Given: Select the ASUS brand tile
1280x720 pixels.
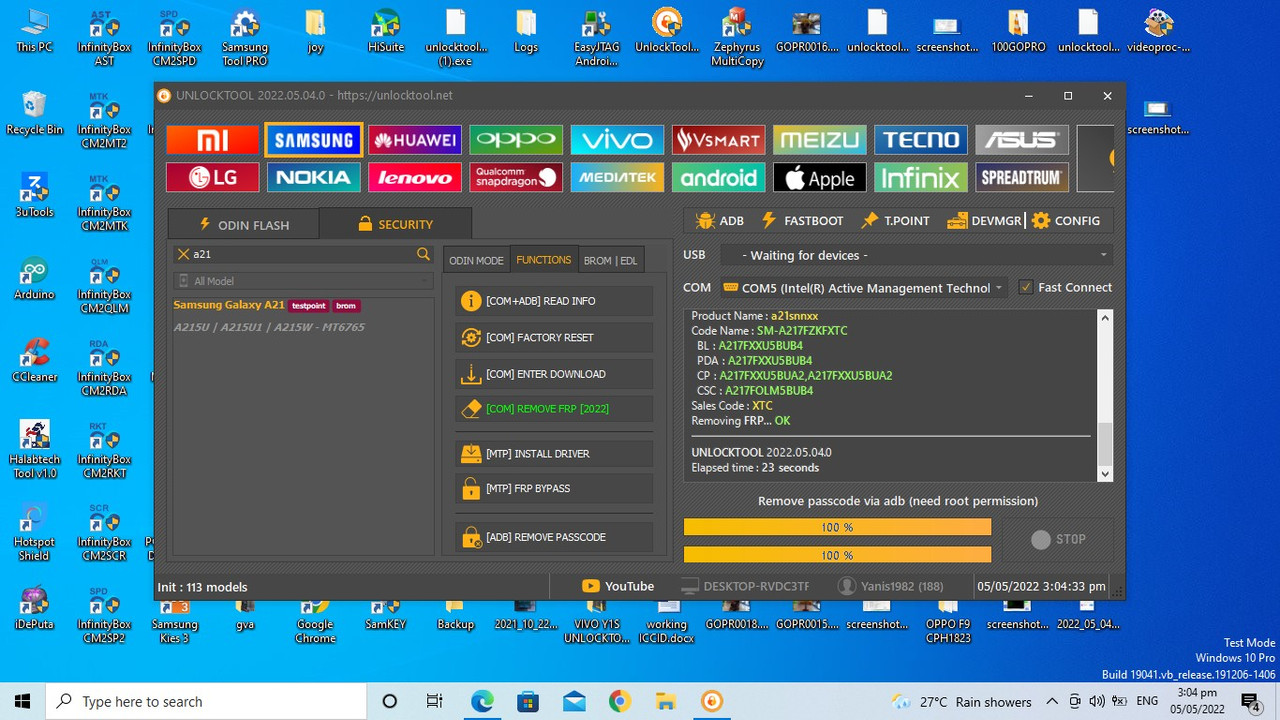Looking at the screenshot, I should tap(1021, 140).
